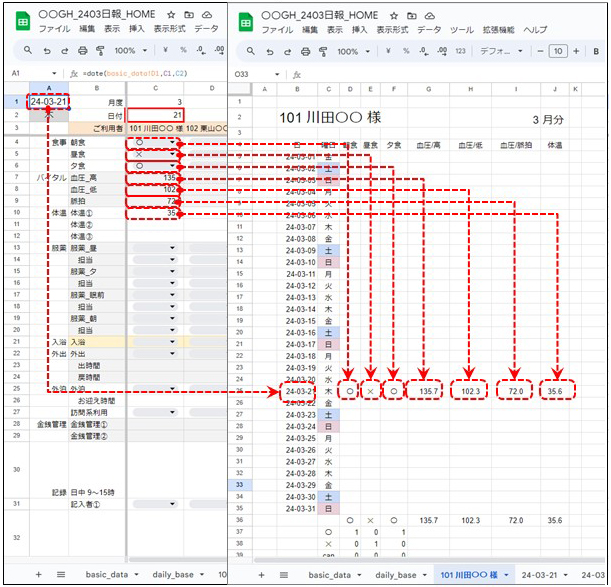The image size is (611, 587).
Task: Open ファイル menu in left window
Action: pos(54,29)
